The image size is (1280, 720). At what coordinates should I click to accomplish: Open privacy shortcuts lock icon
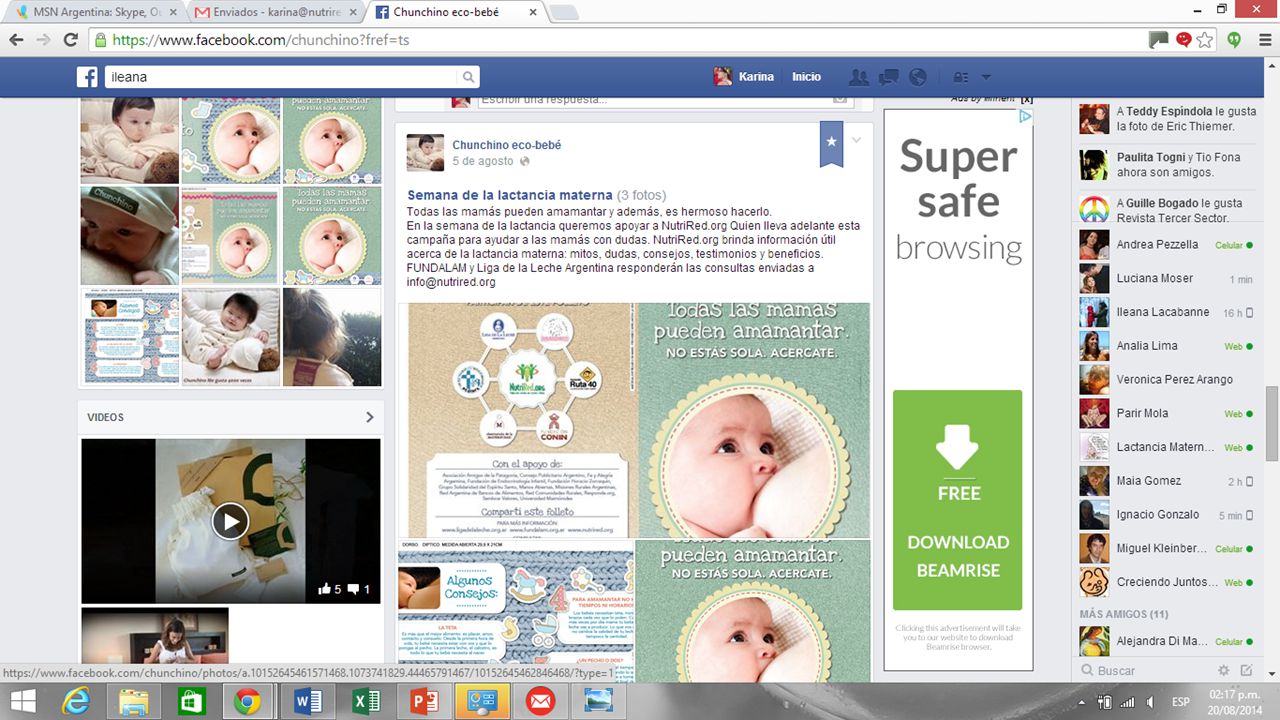coord(961,77)
